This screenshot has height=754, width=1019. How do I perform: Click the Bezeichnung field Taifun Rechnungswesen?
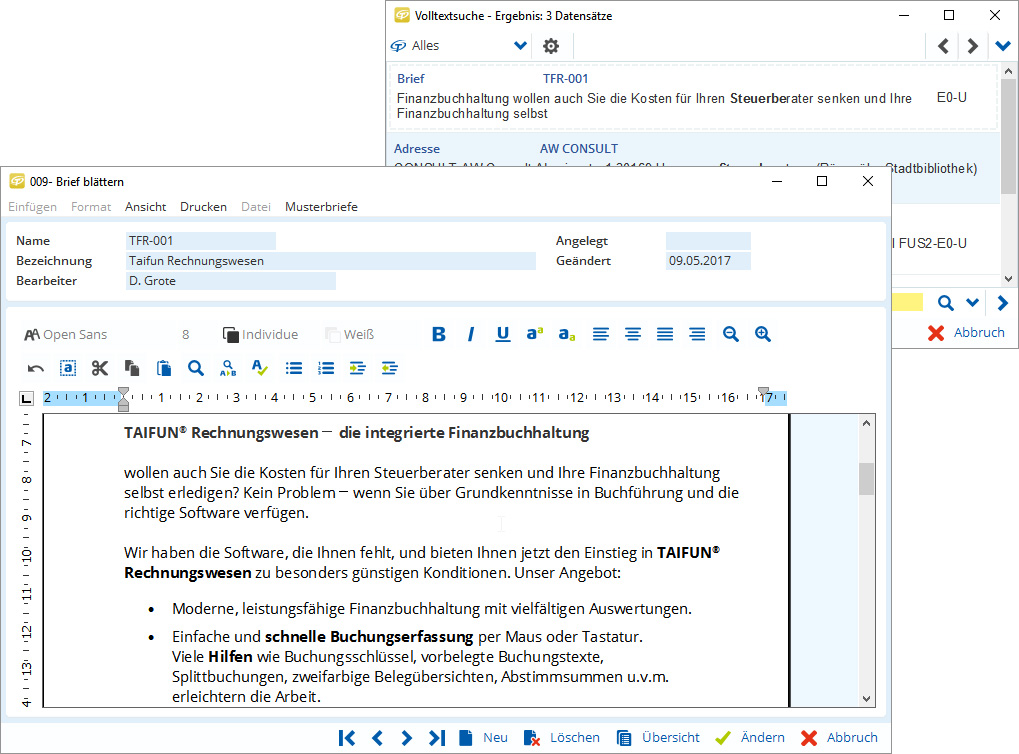[x=330, y=261]
